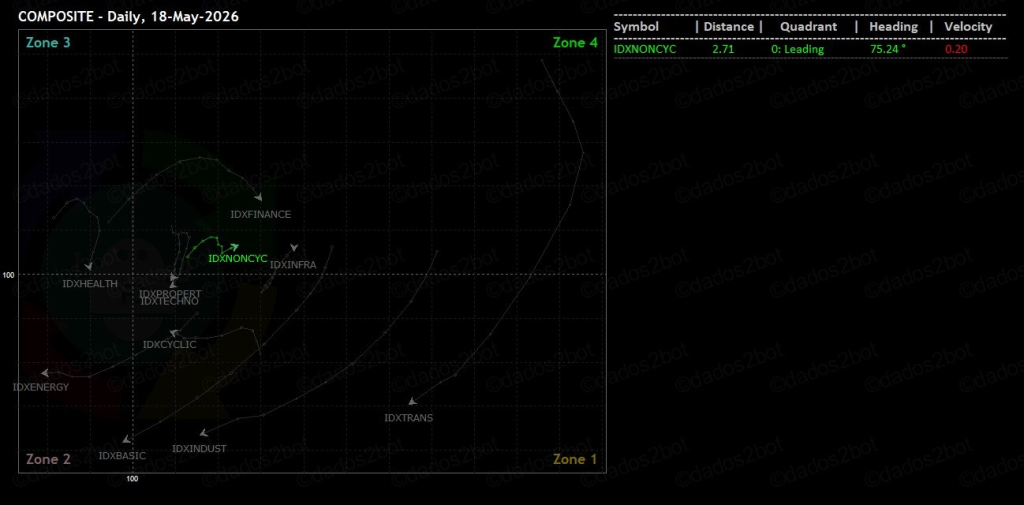Click the IDXENERGY arrowhead marker
The height and width of the screenshot is (505, 1024).
(44, 373)
